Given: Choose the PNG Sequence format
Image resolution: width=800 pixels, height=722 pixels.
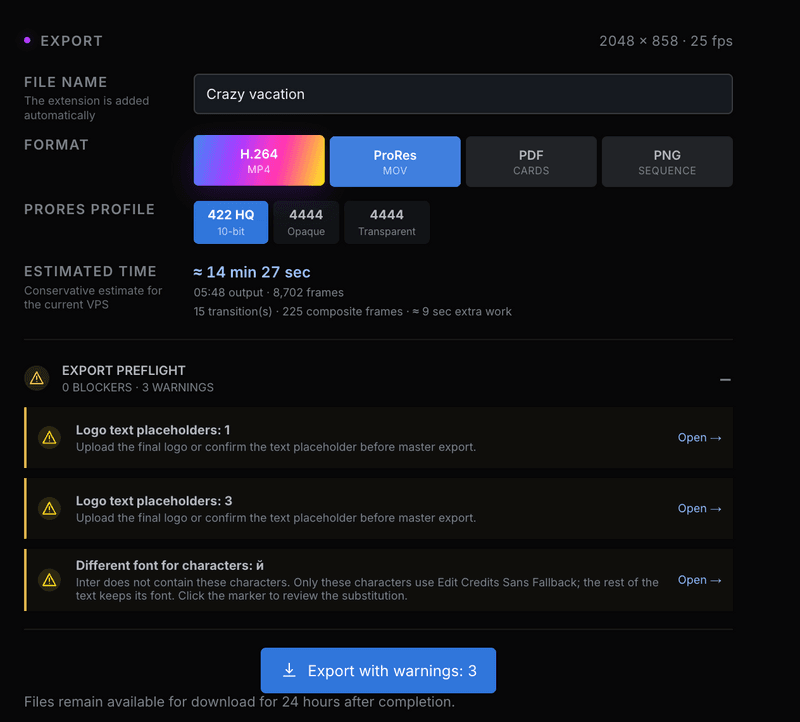Looking at the screenshot, I should coord(667,162).
